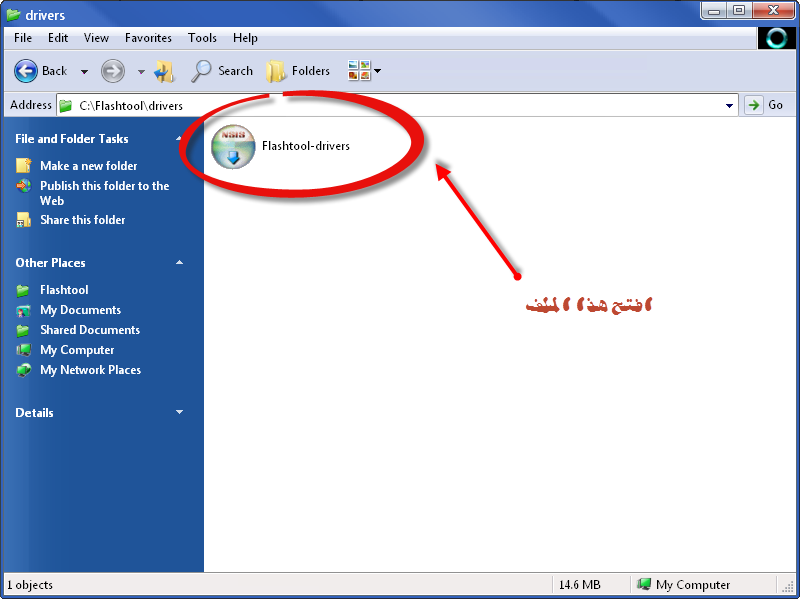Click the My Computer sidebar icon
This screenshot has height=599, width=800.
[x=23, y=350]
